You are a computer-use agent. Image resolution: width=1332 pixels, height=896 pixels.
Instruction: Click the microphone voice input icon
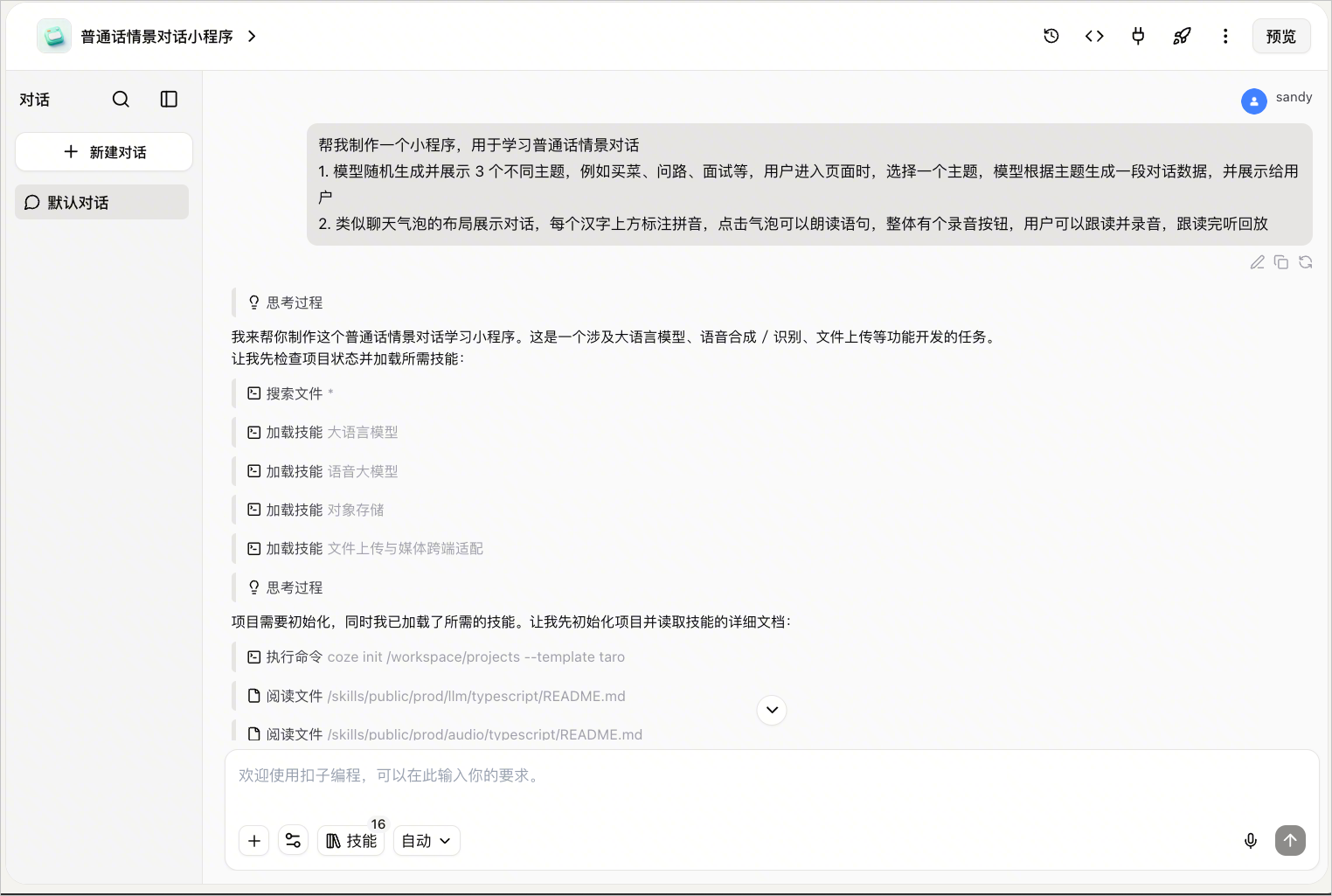point(1251,841)
